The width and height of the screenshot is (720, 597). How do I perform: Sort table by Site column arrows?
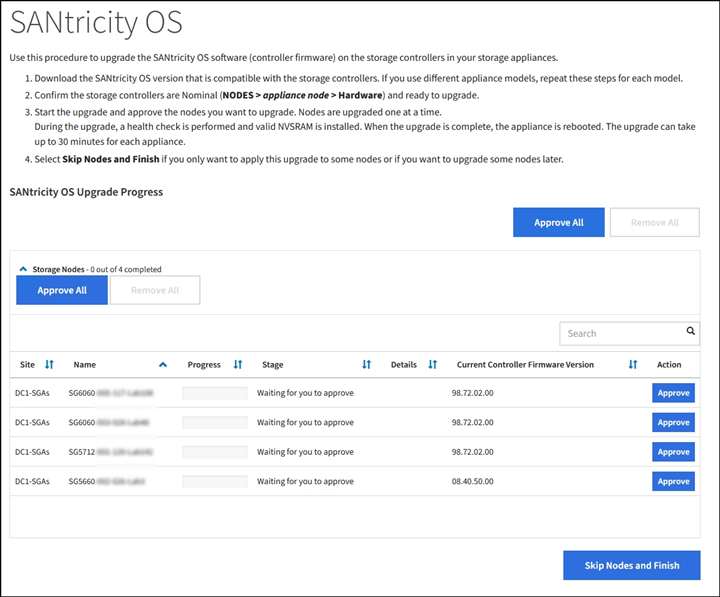pyautogui.click(x=50, y=365)
